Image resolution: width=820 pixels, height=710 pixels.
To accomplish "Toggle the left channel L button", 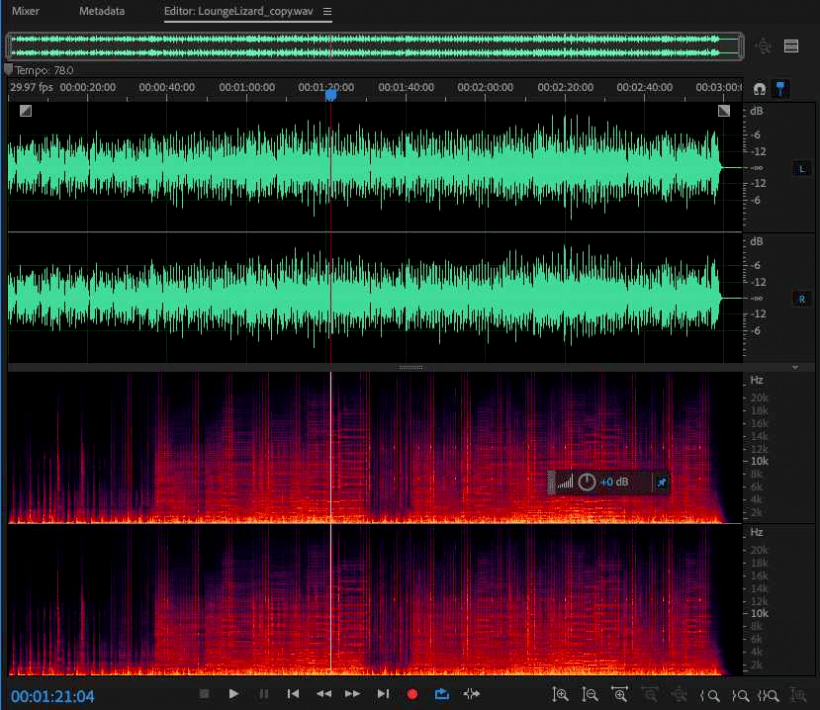I will point(802,169).
